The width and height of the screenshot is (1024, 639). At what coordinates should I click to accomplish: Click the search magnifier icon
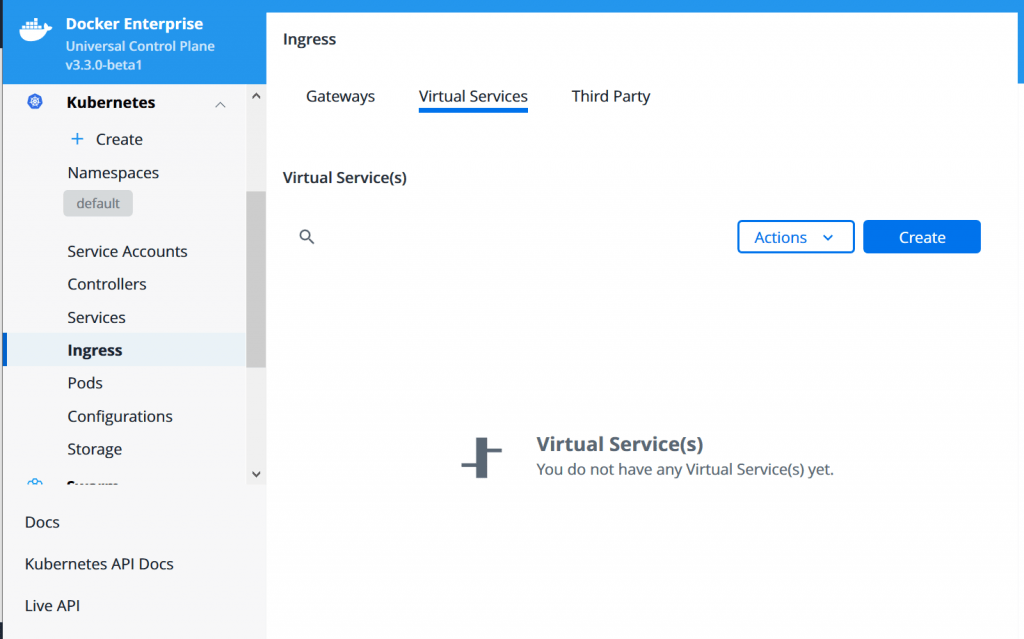[x=306, y=237]
